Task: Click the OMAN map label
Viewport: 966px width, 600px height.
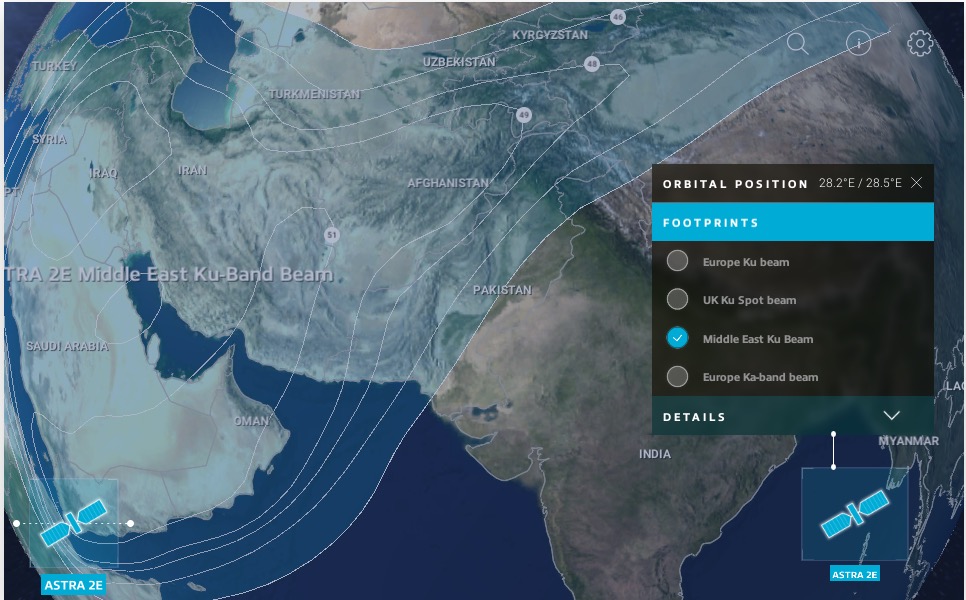Action: click(x=251, y=421)
